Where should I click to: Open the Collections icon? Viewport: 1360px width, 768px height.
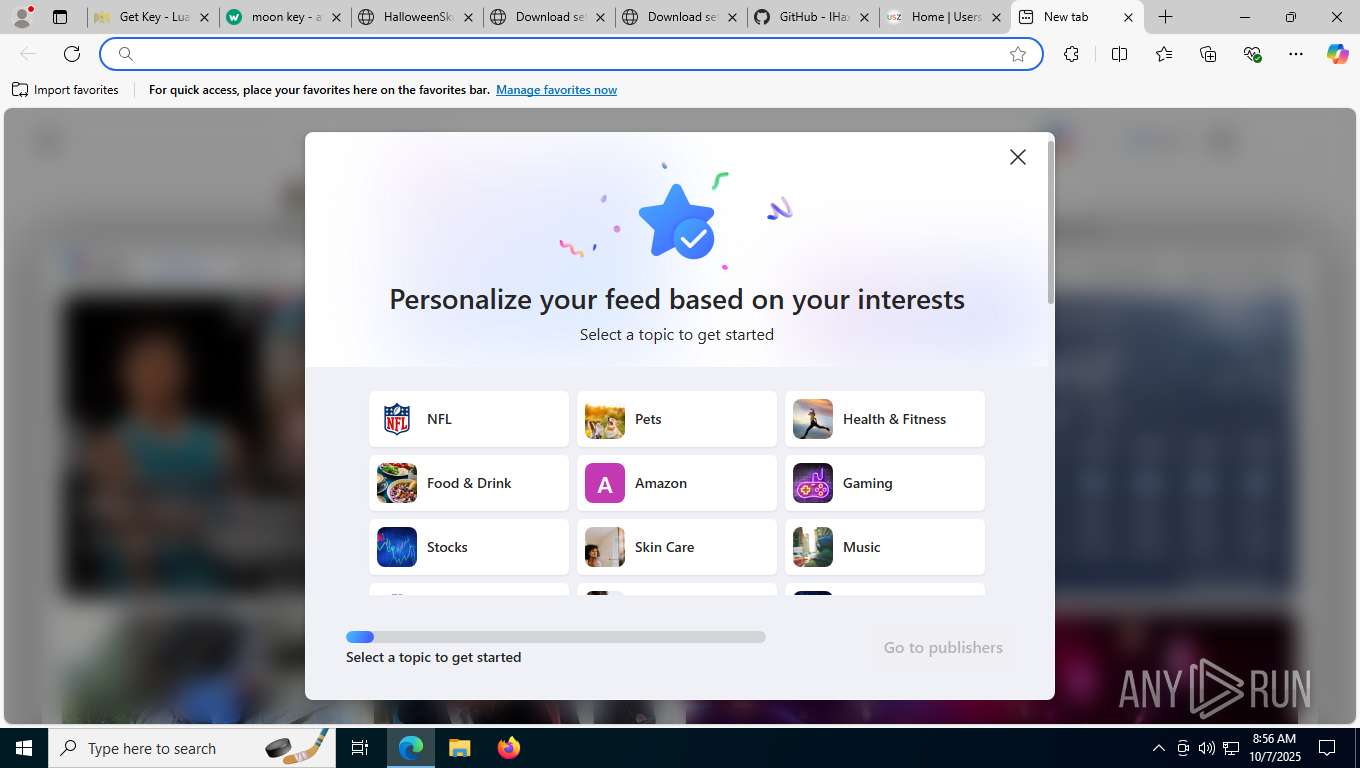coord(1208,54)
